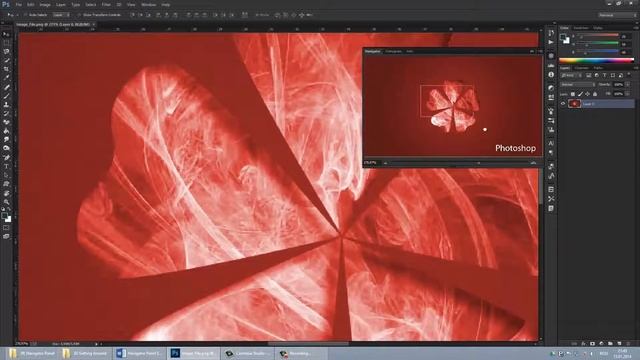Switch to Histogram tab in Navigator panel
Viewport: 640px width, 360px height.
pyautogui.click(x=393, y=51)
